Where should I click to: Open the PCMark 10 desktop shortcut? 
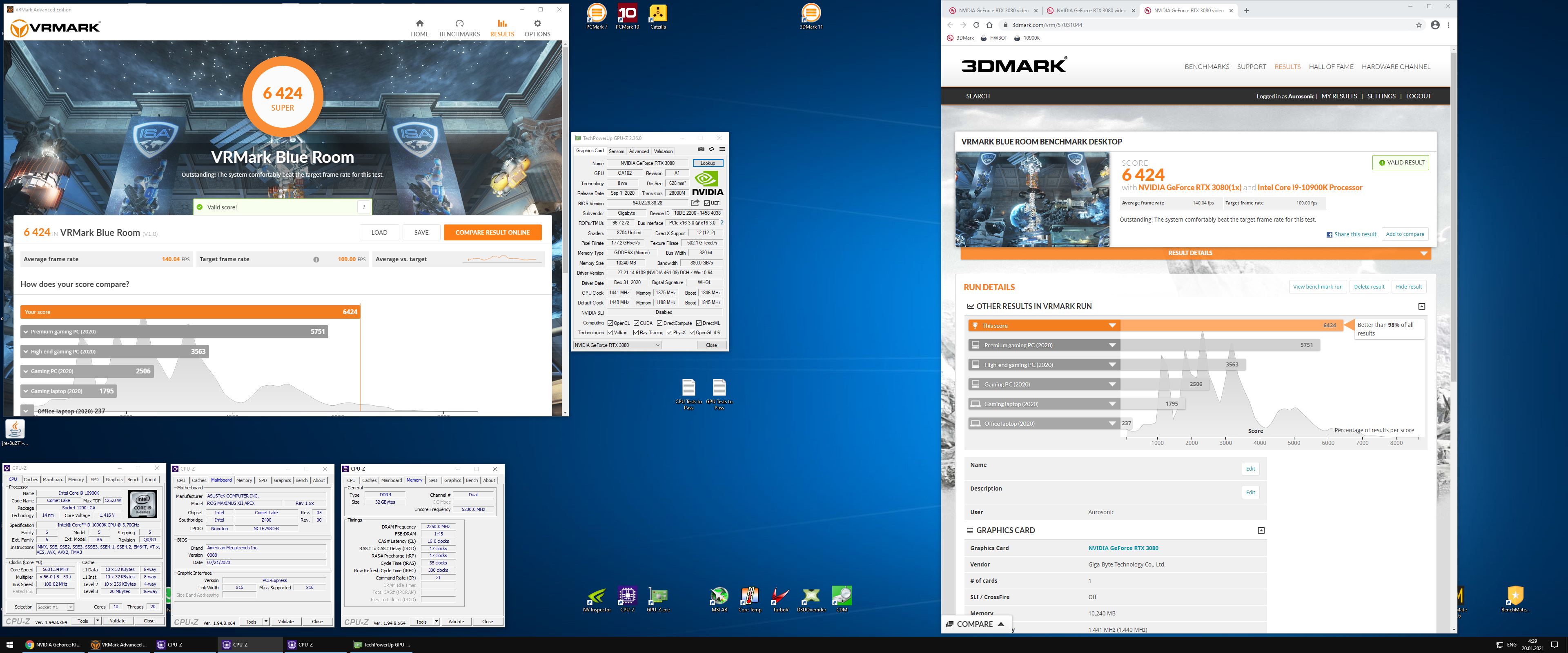[x=627, y=16]
